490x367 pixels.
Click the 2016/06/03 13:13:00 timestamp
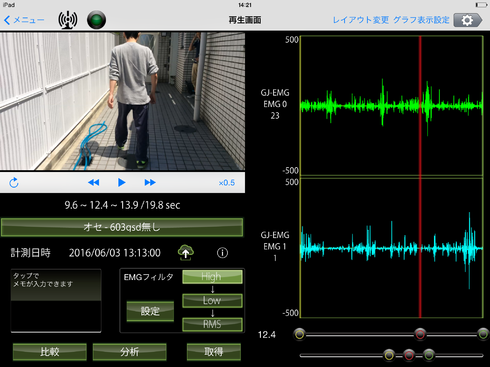[115, 253]
